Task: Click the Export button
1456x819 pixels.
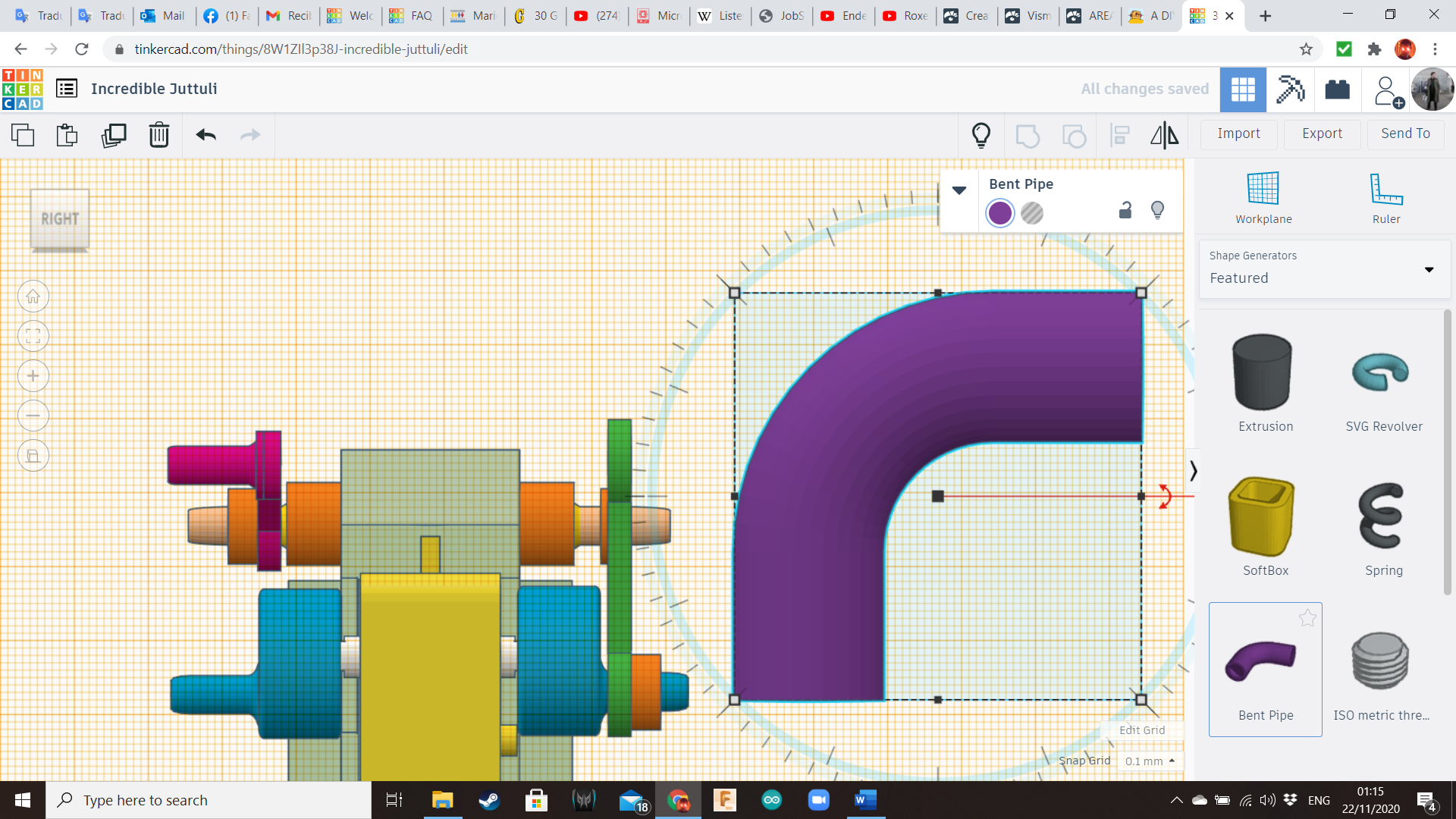Action: click(1322, 133)
